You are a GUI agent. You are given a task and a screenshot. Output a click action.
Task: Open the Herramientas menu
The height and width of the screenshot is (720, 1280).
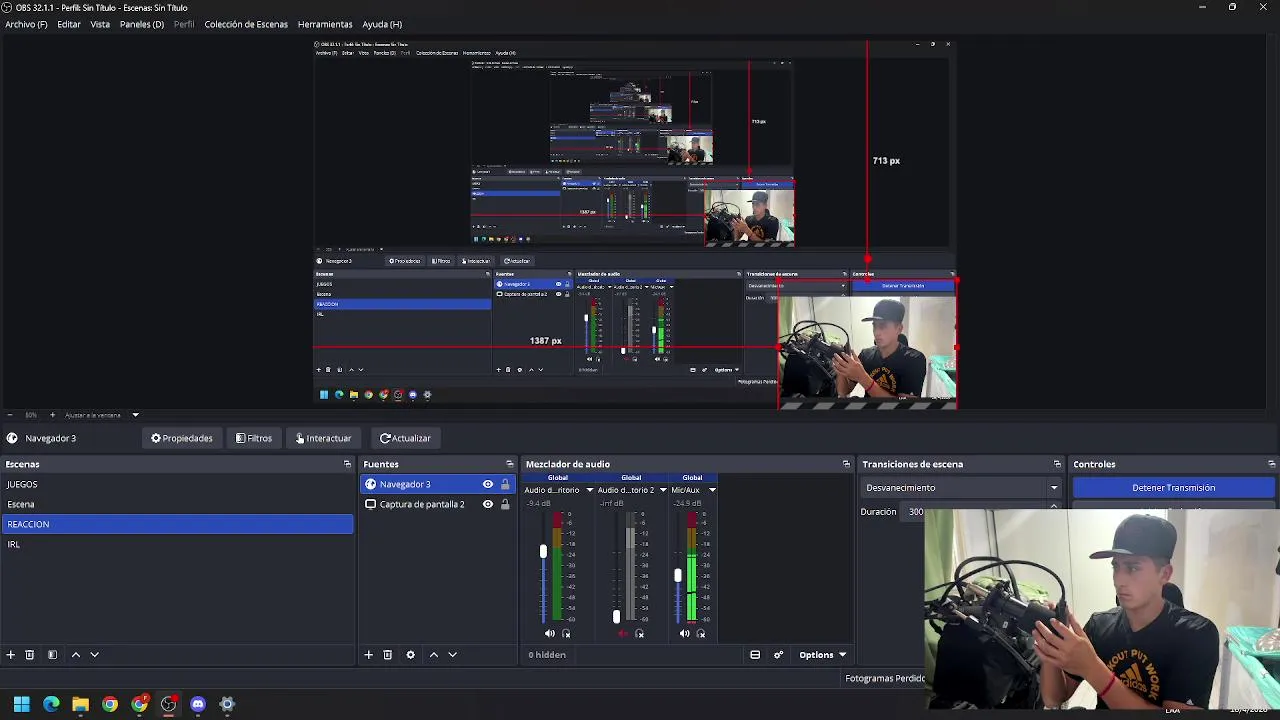click(x=325, y=24)
